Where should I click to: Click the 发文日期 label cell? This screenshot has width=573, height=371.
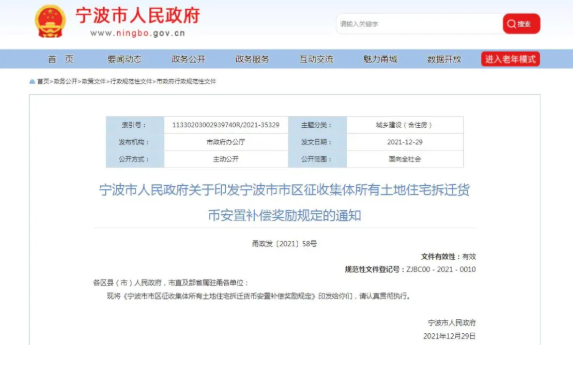[x=317, y=142]
